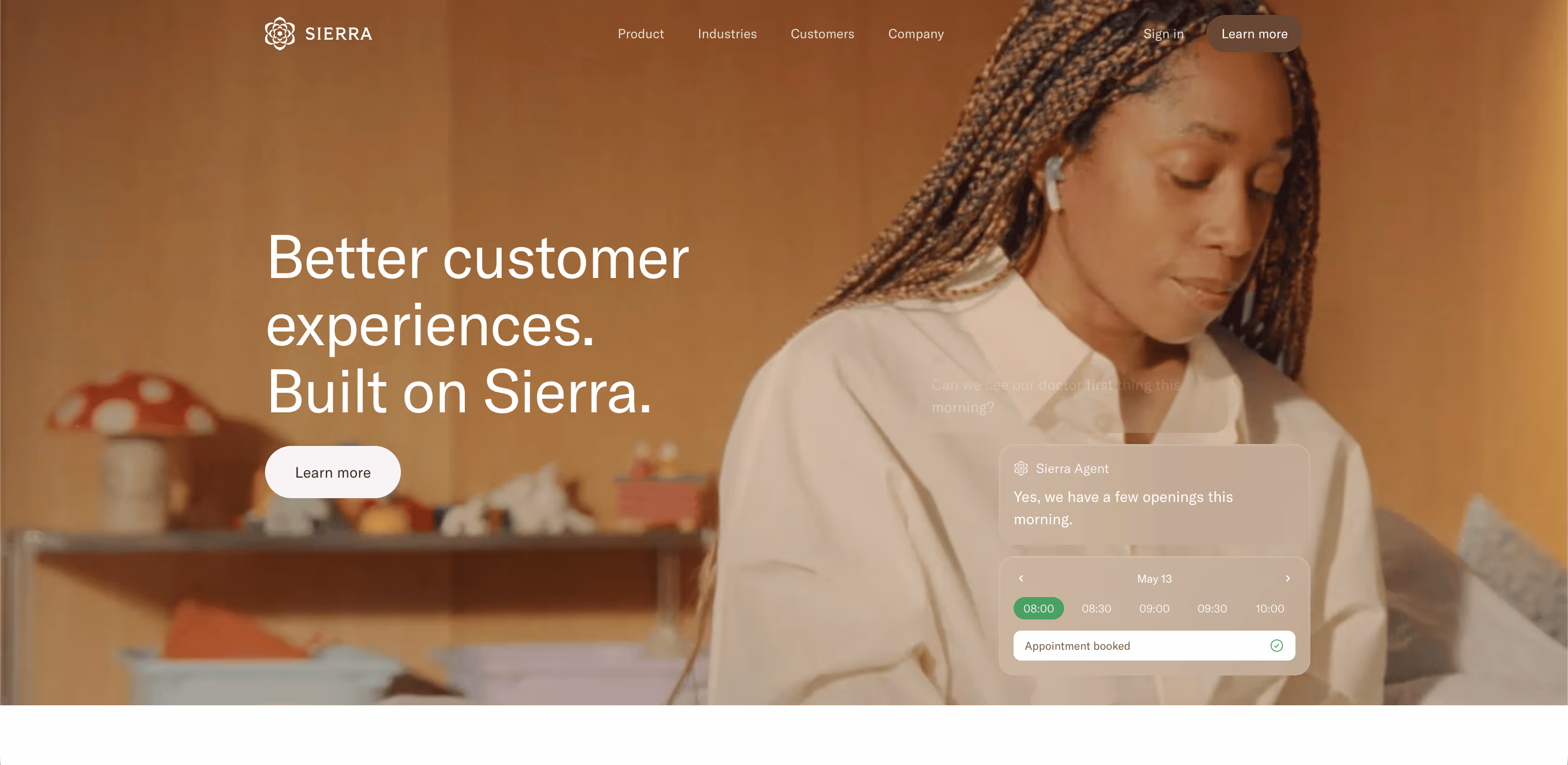Screen dimensions: 1568x765
Task: Expand the Company menu
Action: click(916, 34)
